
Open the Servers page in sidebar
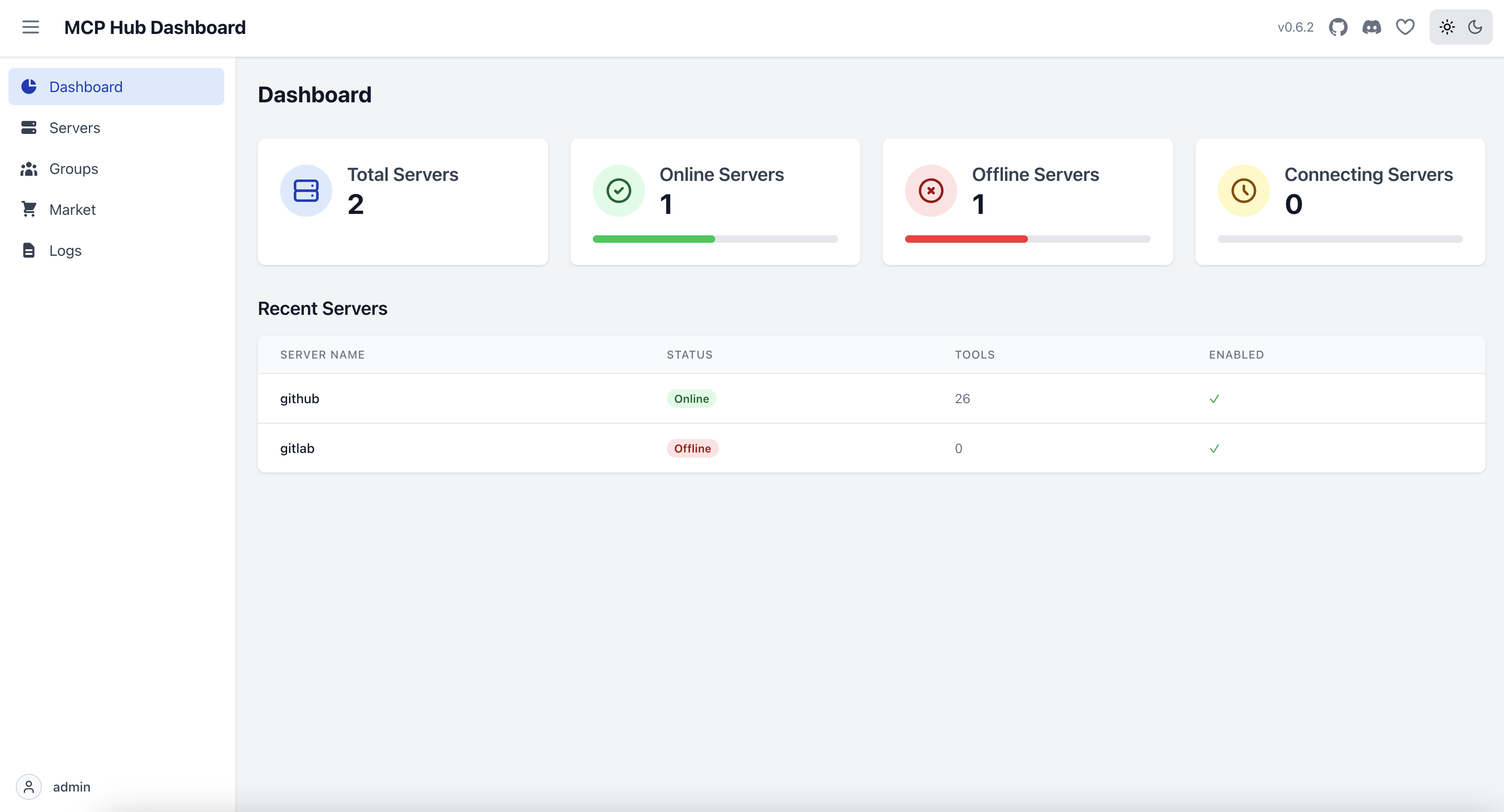click(75, 128)
